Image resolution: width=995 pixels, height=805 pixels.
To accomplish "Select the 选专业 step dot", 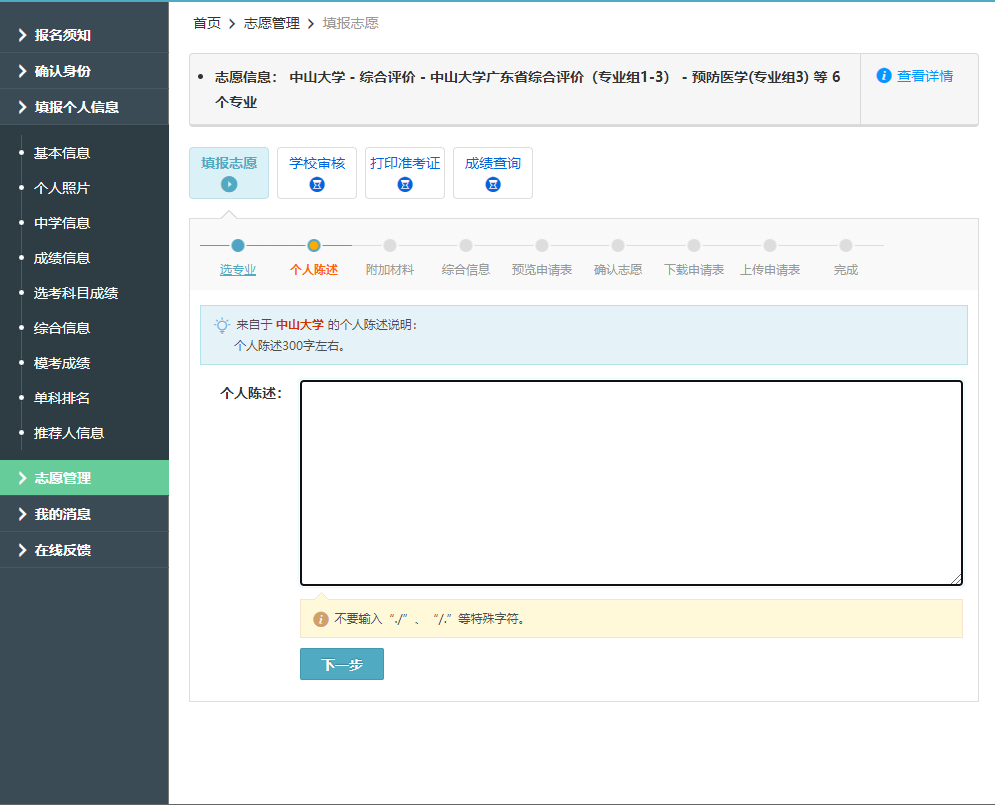I will 238,243.
